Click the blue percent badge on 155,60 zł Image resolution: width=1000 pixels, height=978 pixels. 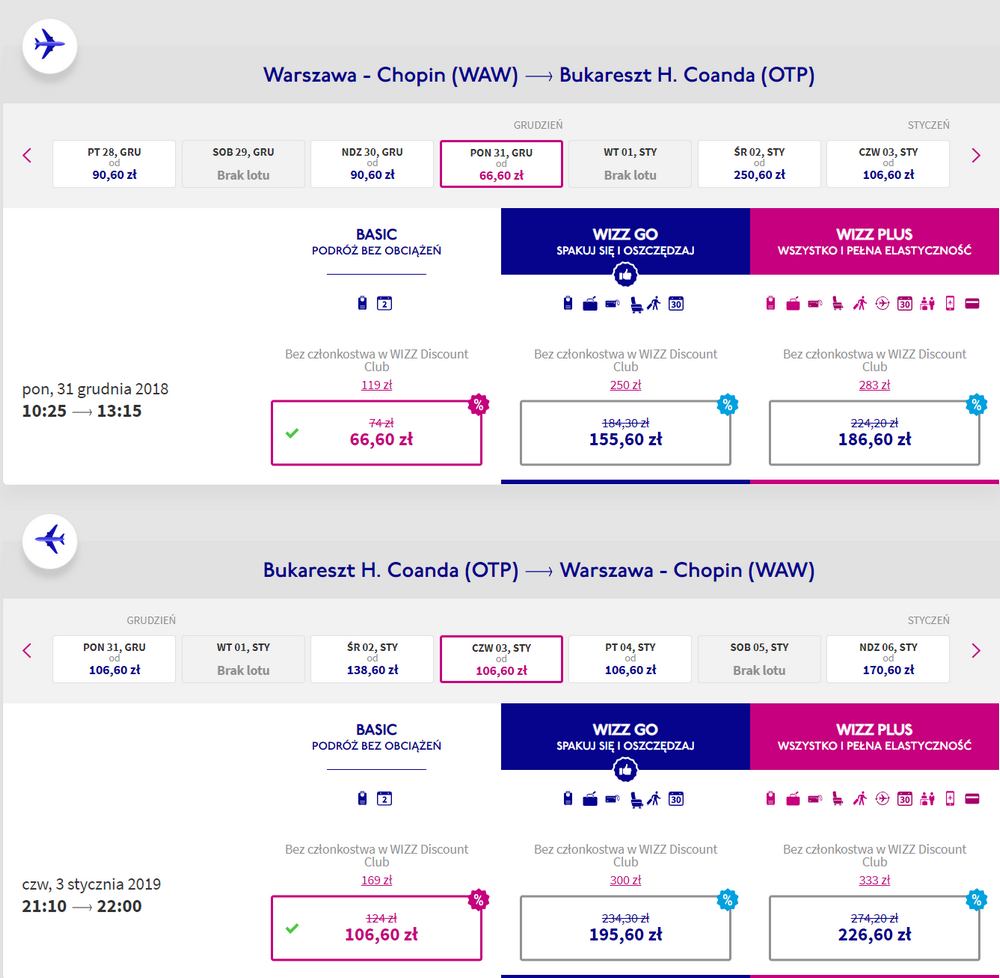[727, 404]
